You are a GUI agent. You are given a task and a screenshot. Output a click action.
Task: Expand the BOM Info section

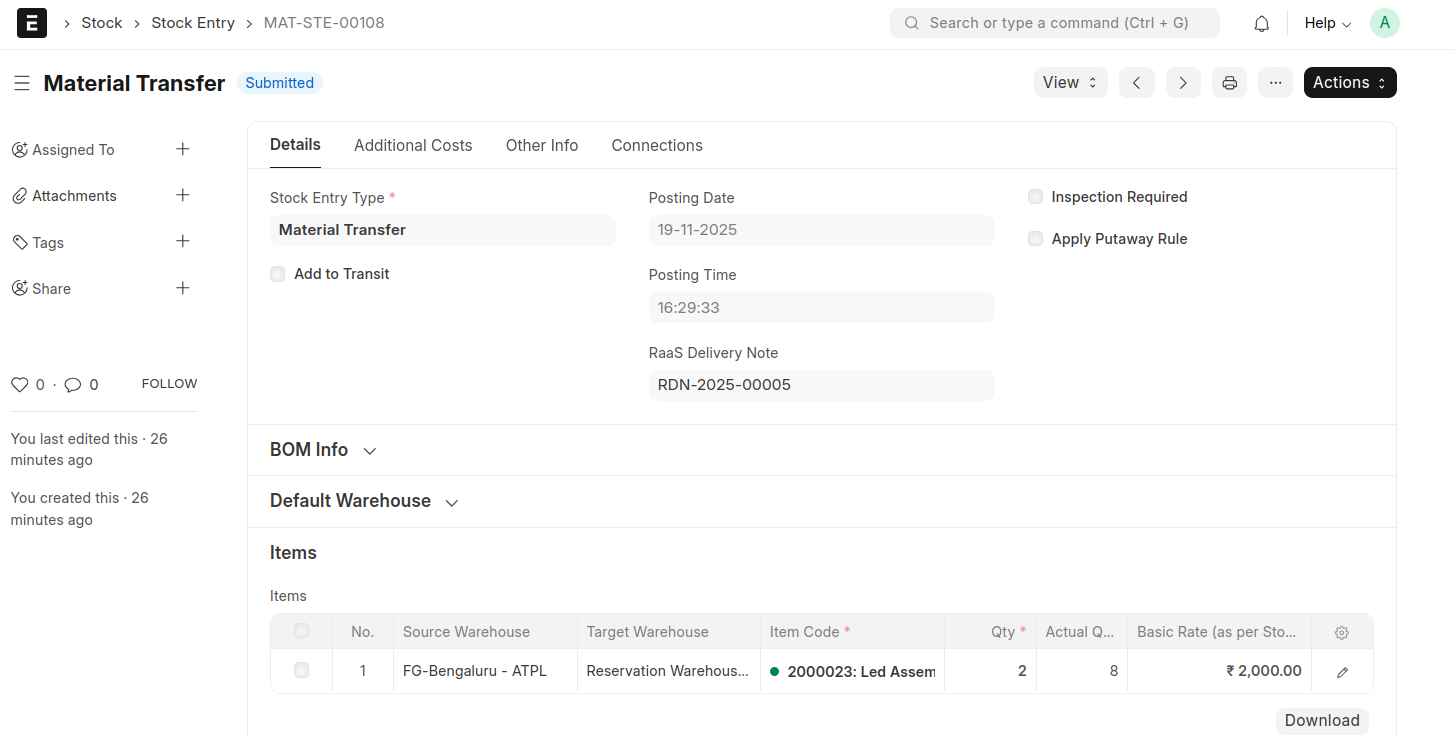[369, 450]
